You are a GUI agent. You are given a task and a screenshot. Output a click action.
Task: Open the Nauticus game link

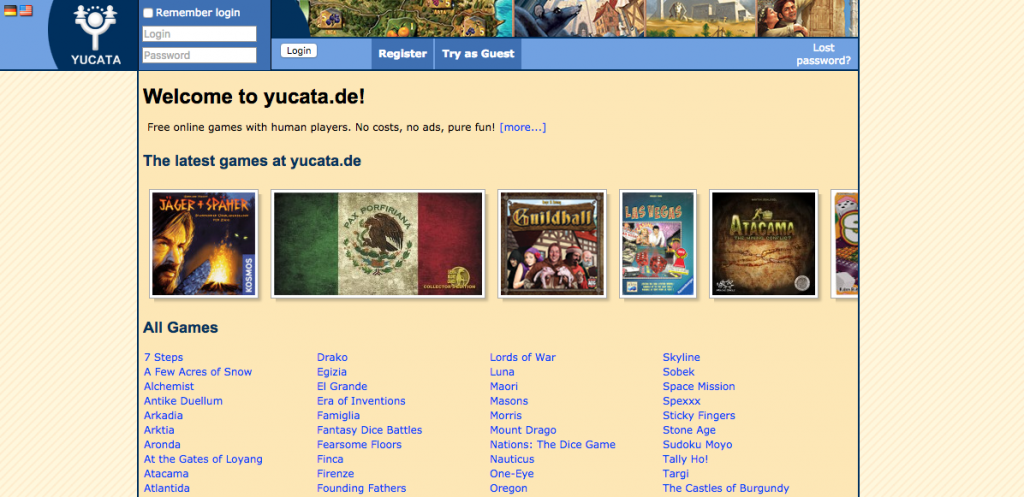512,459
